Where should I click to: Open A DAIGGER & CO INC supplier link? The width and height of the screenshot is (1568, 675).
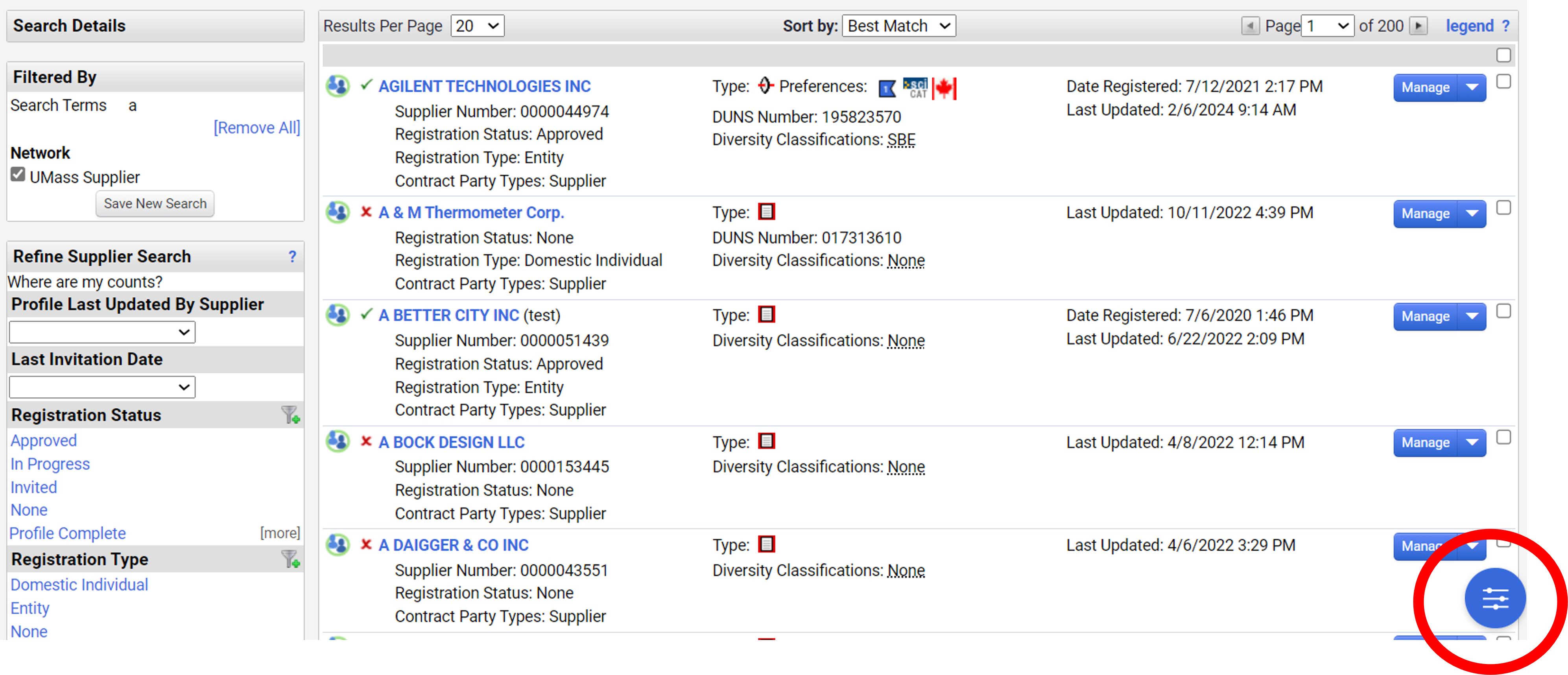(x=454, y=545)
